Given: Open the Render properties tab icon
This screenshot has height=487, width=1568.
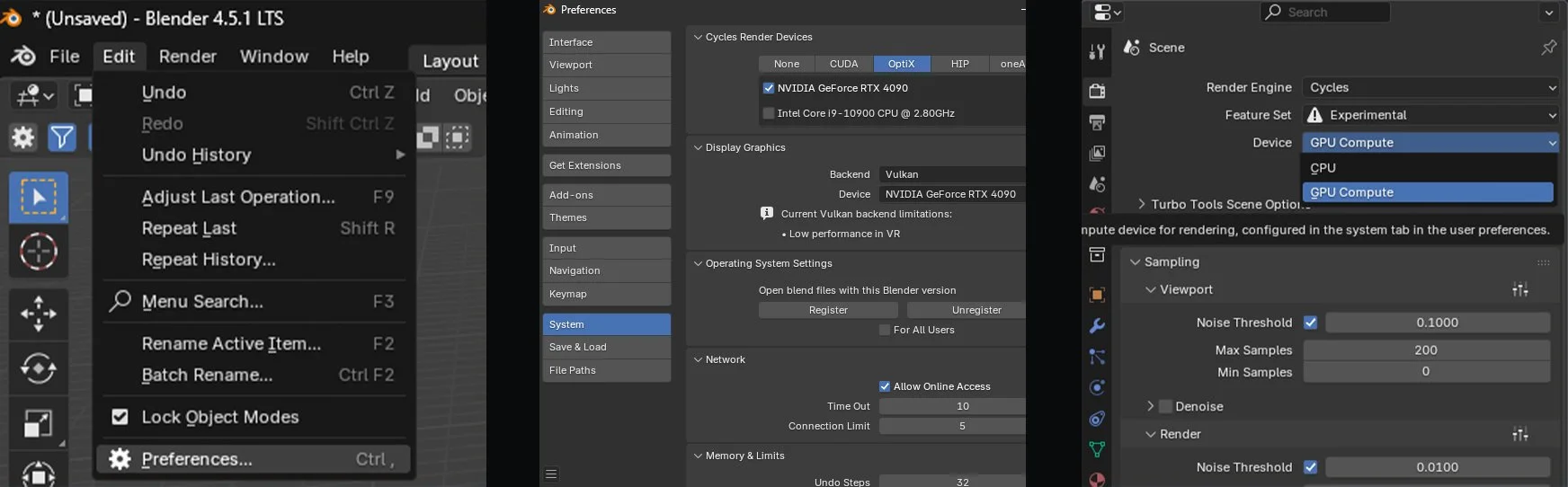Looking at the screenshot, I should click(x=1097, y=92).
